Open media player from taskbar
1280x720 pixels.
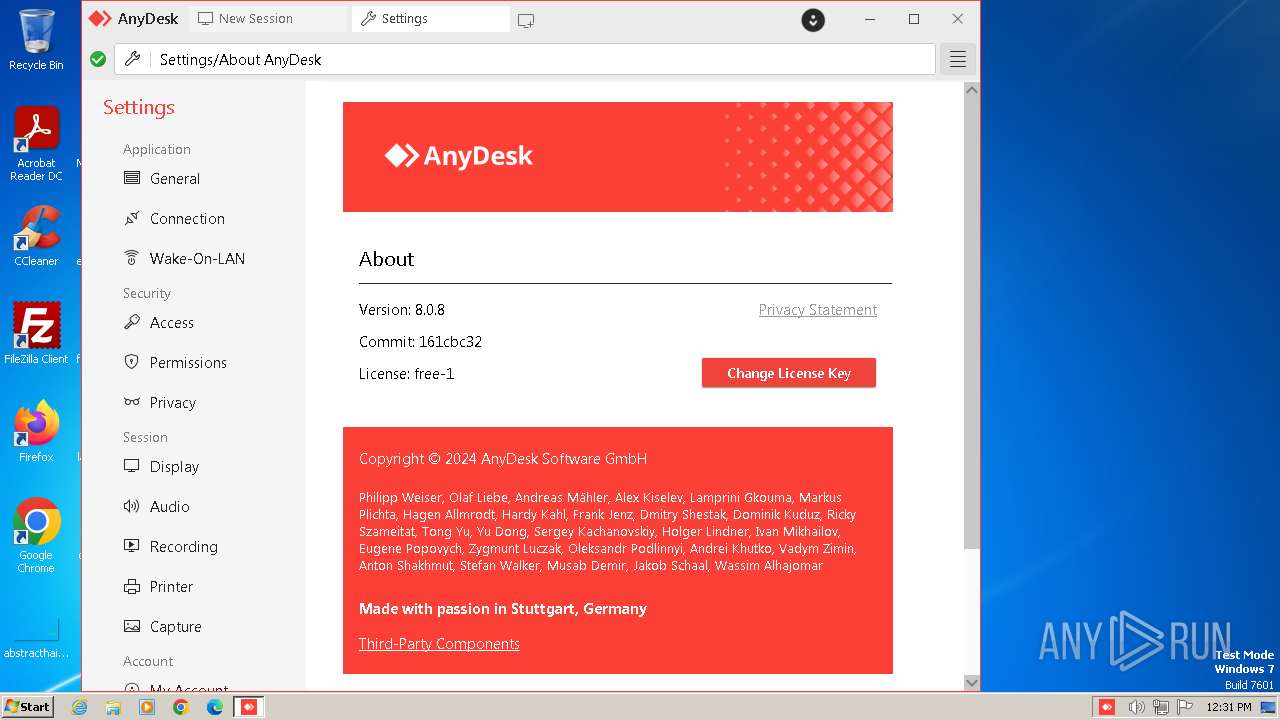(x=147, y=707)
